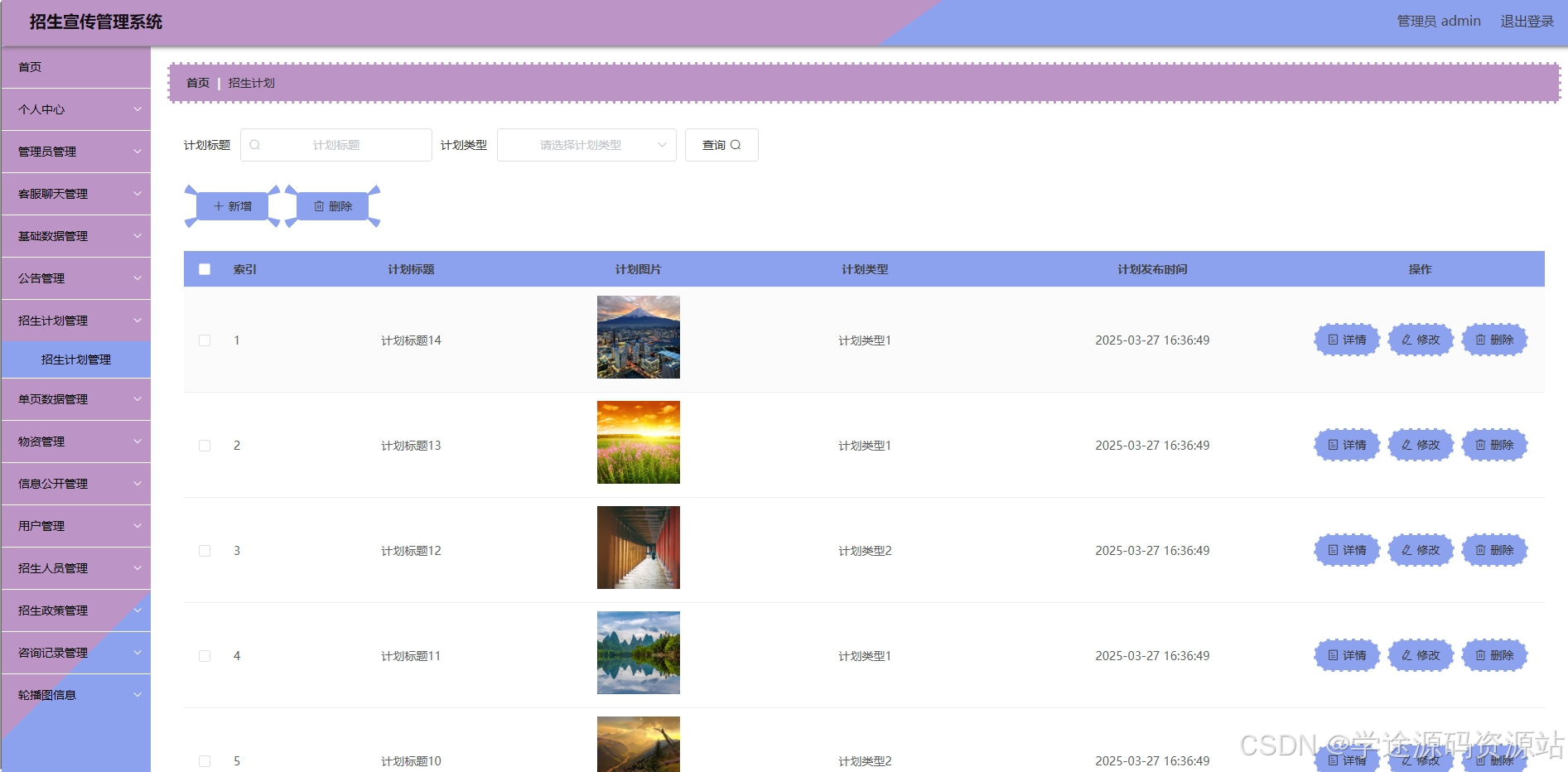The image size is (1568, 772).
Task: Expand the 物资管理 sidebar menu
Action: pos(76,441)
